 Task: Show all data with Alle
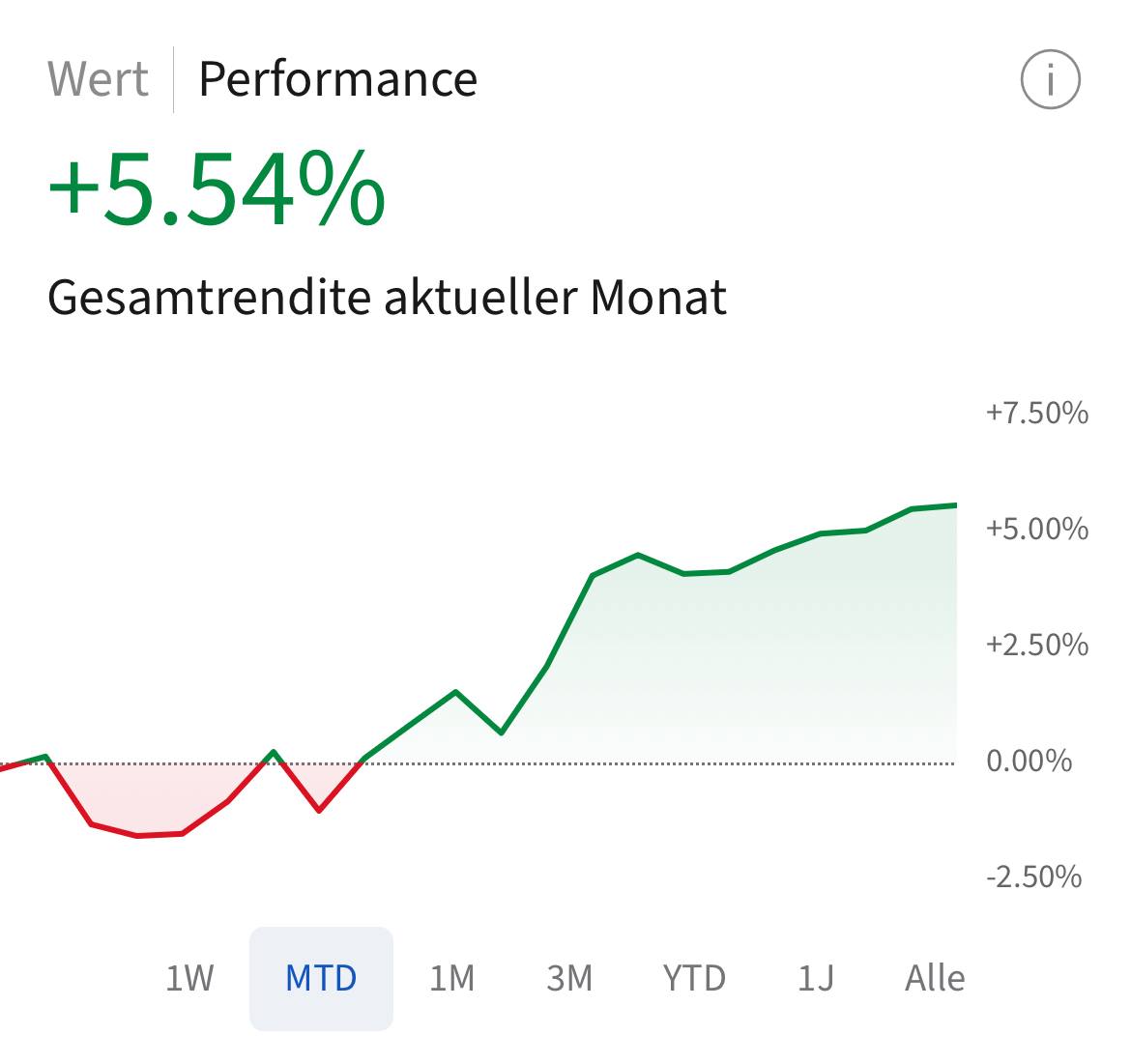tap(935, 978)
